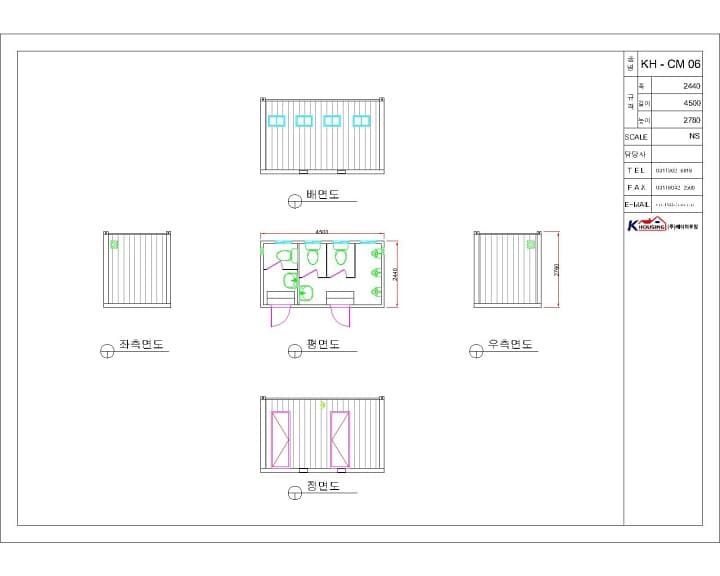This screenshot has width=720, height=576.
Task: Click the leftmost green toilet in floor plan
Action: pos(286,255)
